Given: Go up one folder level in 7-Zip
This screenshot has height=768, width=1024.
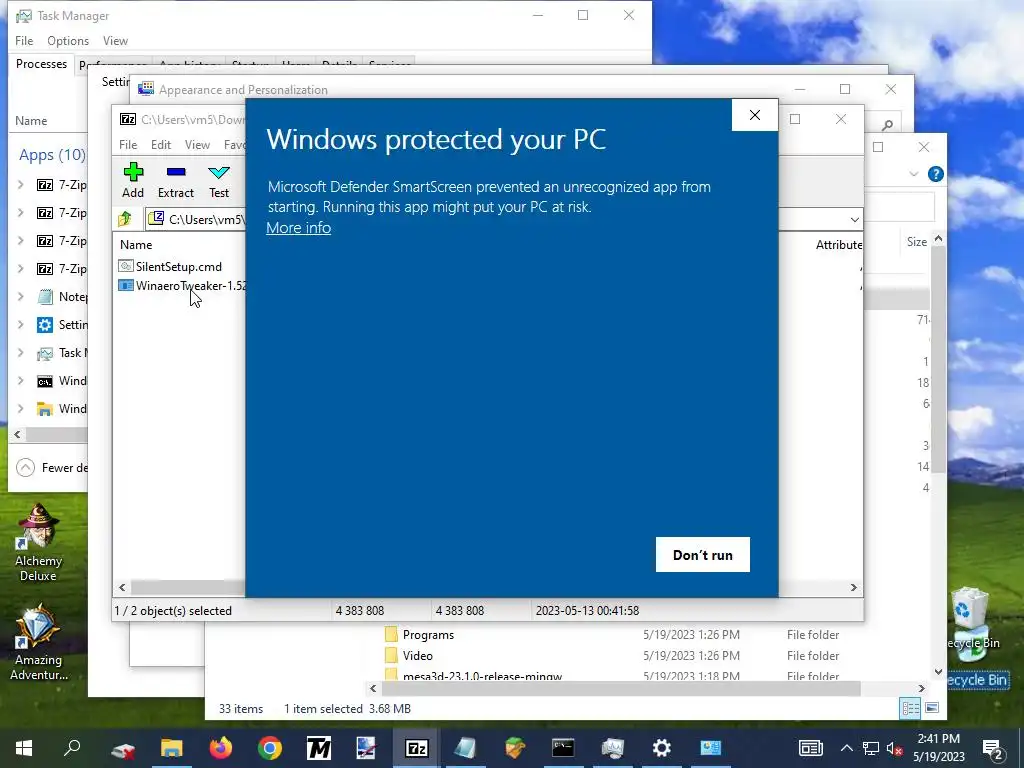Looking at the screenshot, I should tap(125, 219).
